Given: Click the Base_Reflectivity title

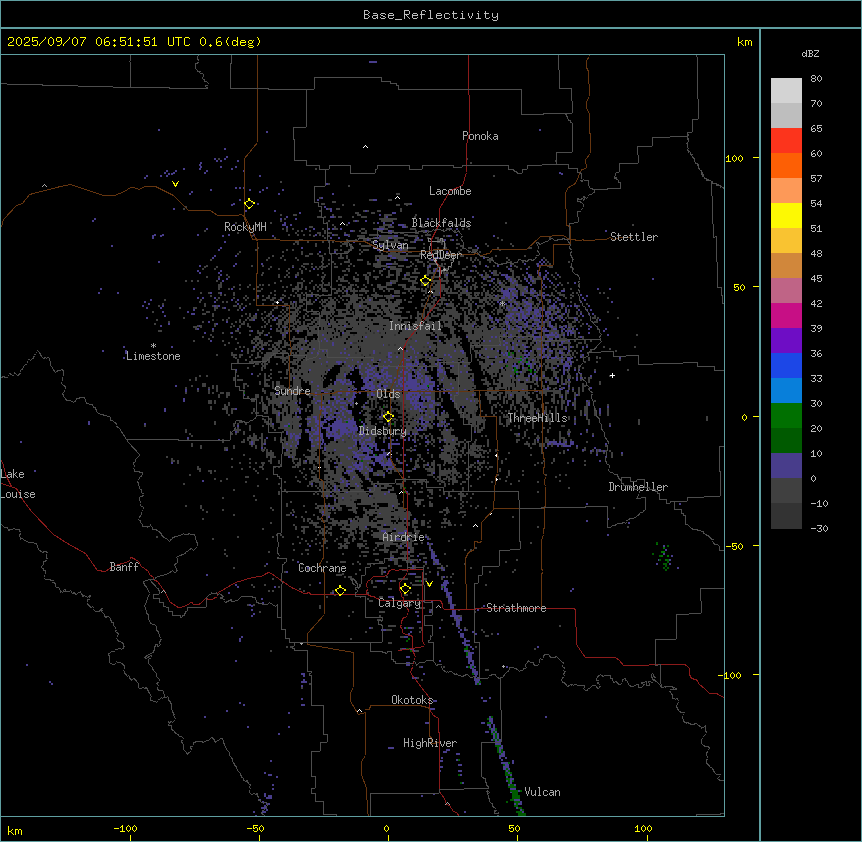Looking at the screenshot, I should click(431, 15).
